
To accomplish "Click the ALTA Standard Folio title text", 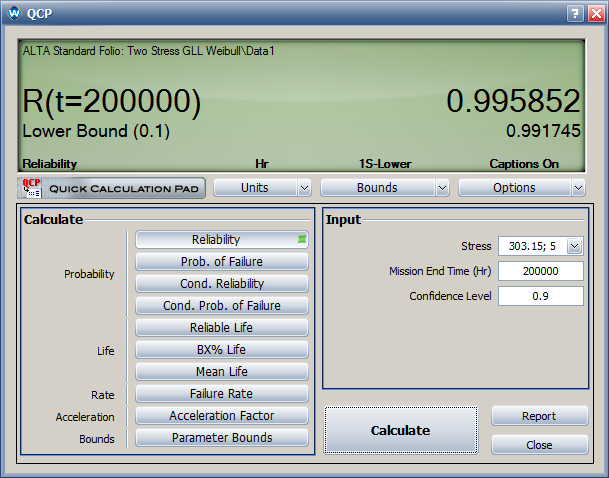I will click(149, 51).
